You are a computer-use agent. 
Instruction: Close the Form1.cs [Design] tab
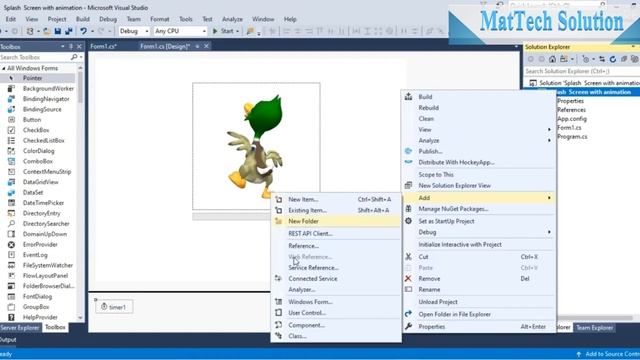coord(207,46)
